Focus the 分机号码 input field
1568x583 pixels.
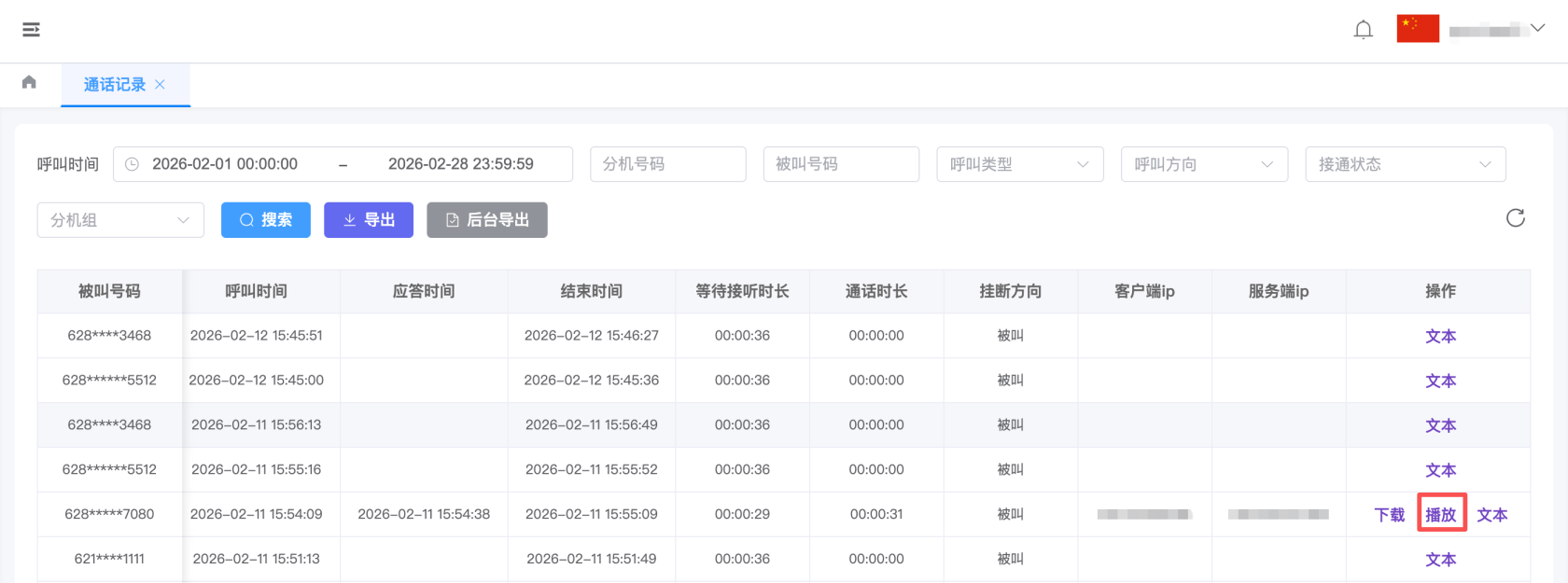coord(667,164)
